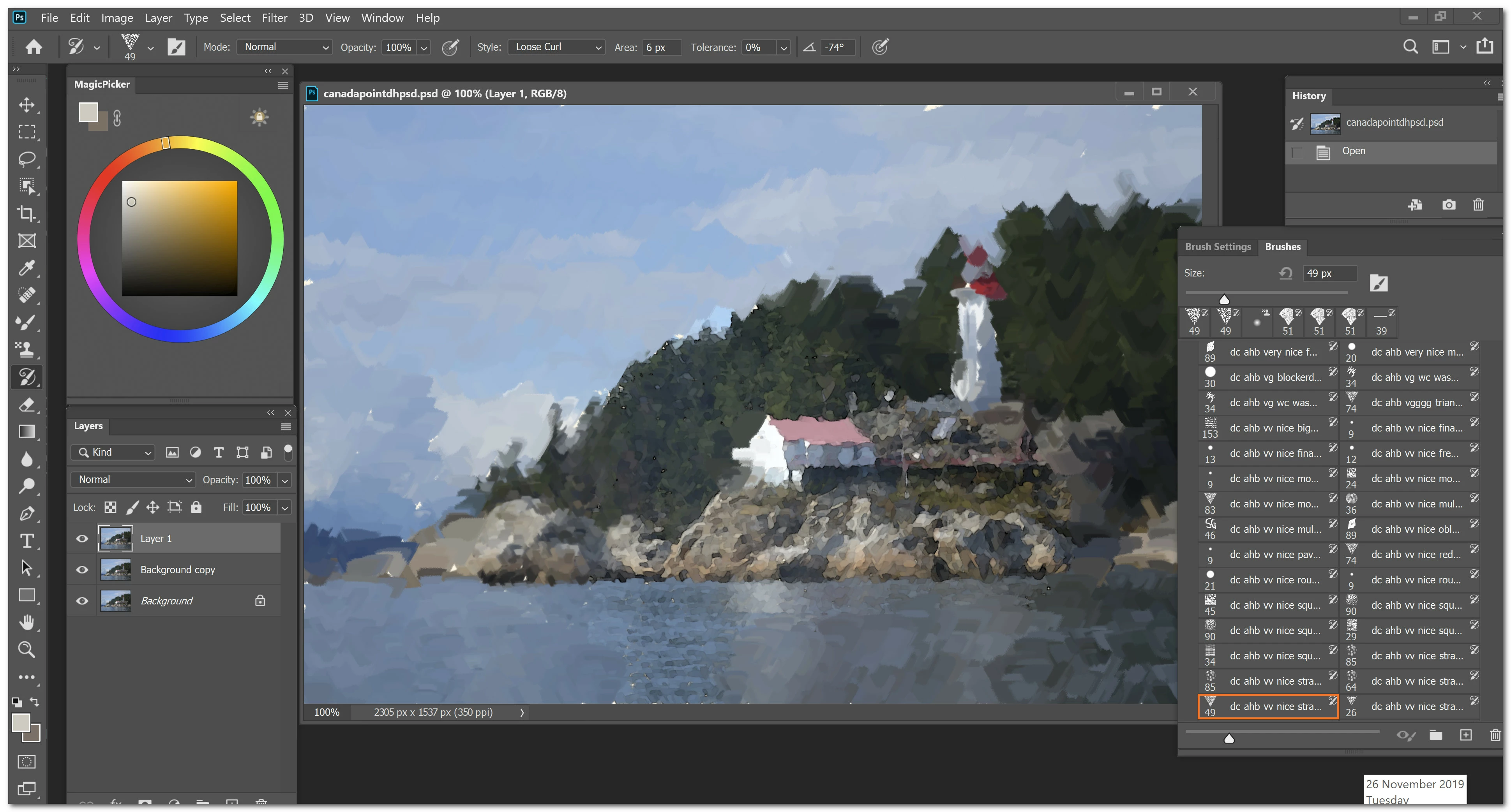1511x812 pixels.
Task: Open the Style dropdown showing Loose Curl
Action: point(556,47)
